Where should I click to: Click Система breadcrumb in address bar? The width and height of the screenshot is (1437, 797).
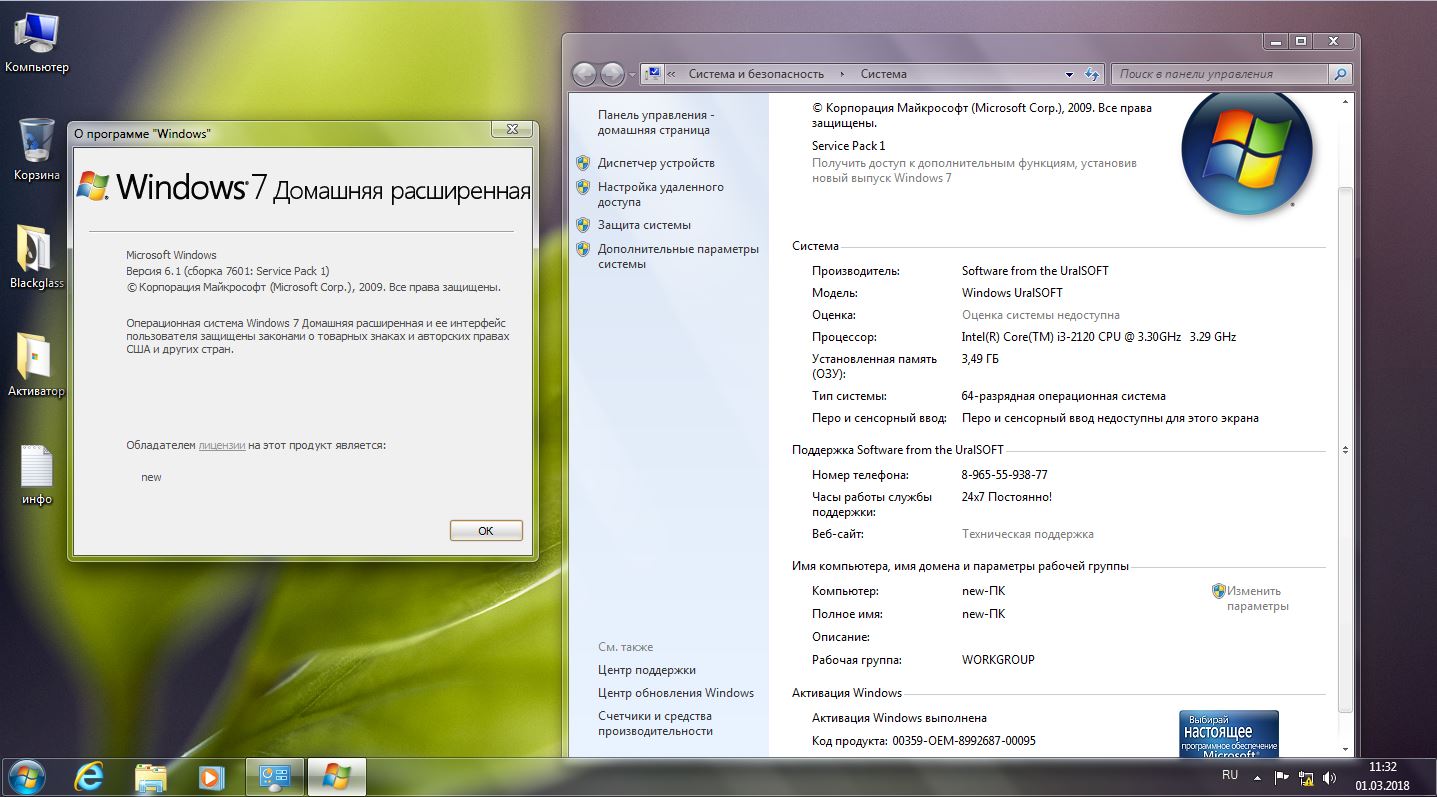884,74
